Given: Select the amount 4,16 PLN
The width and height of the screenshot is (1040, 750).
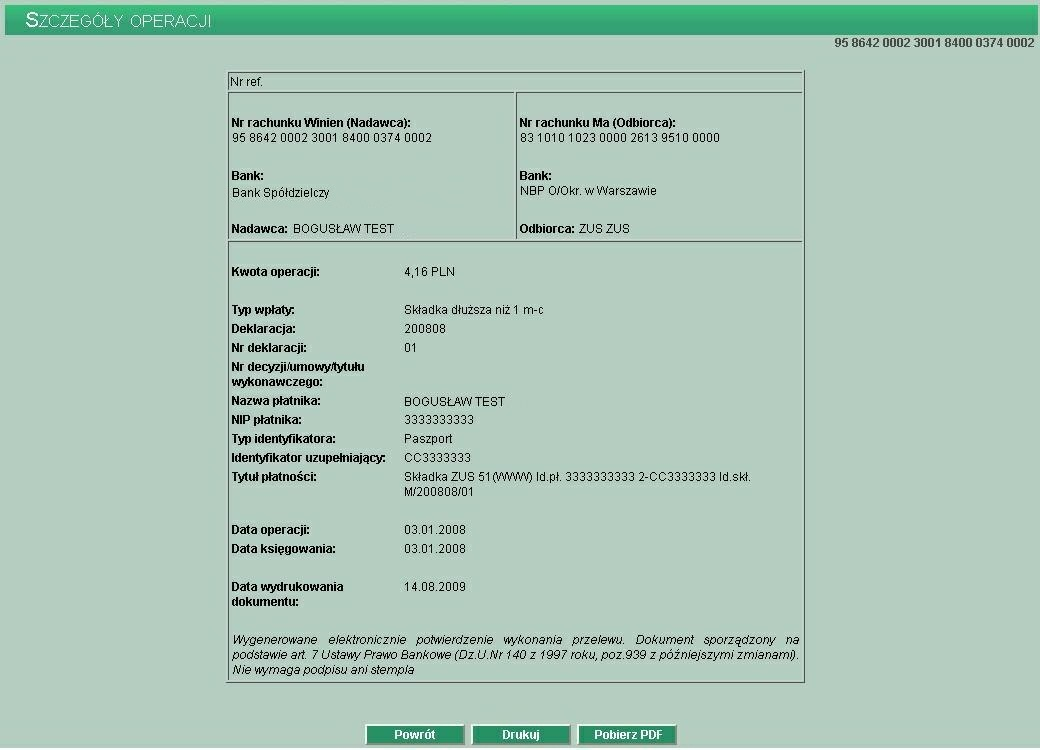Looking at the screenshot, I should click(429, 272).
